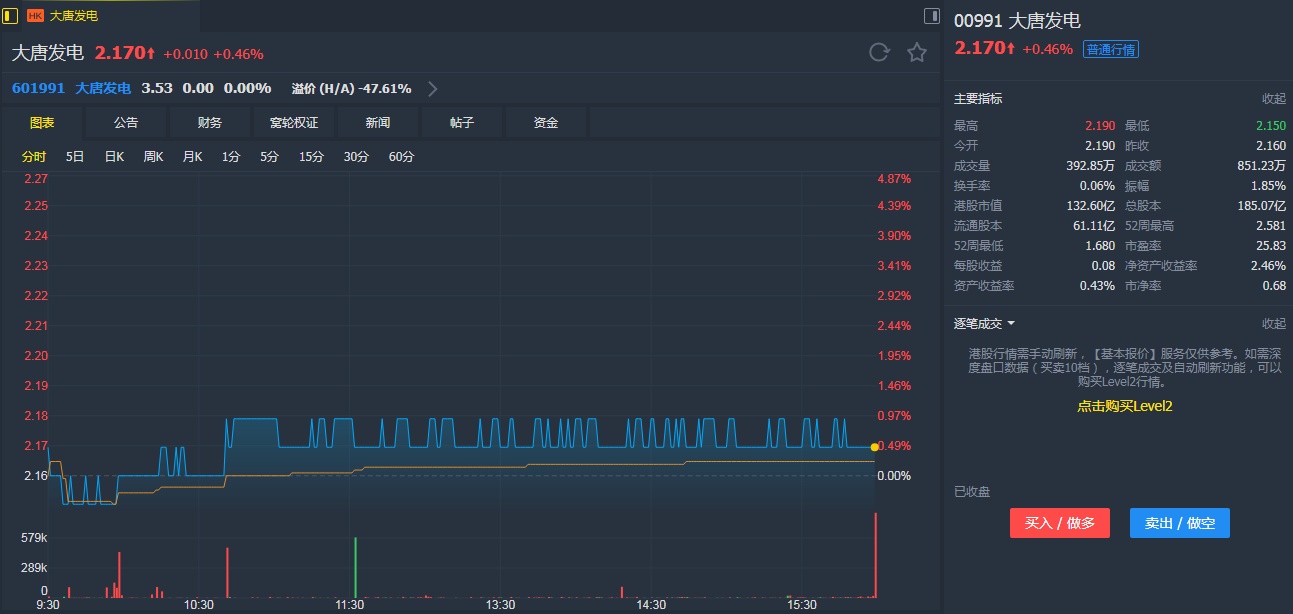The image size is (1293, 614).
Task: Open the 资金 tab
Action: coord(546,123)
